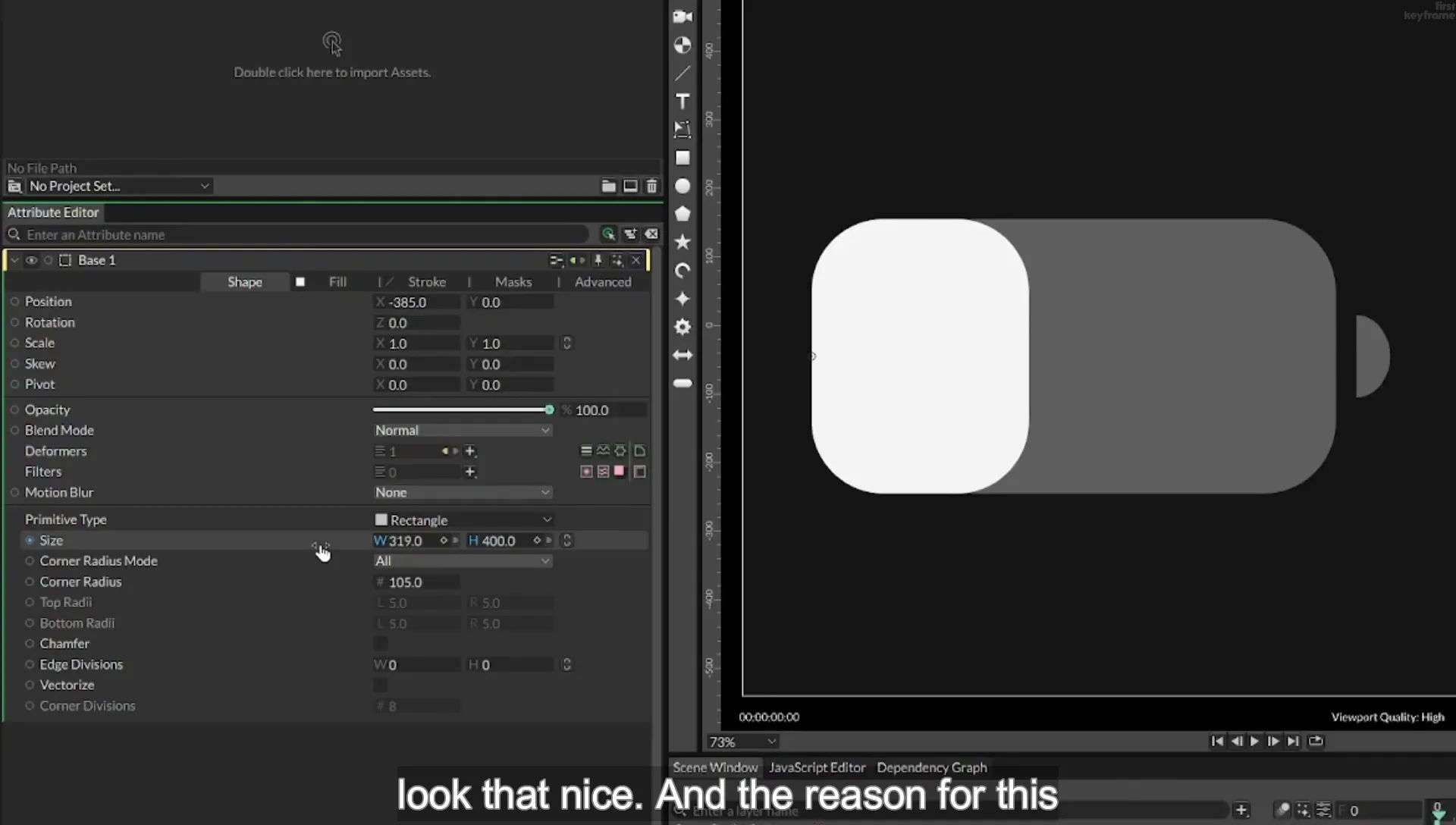
Task: Click the loop playback icon
Action: 1316,741
